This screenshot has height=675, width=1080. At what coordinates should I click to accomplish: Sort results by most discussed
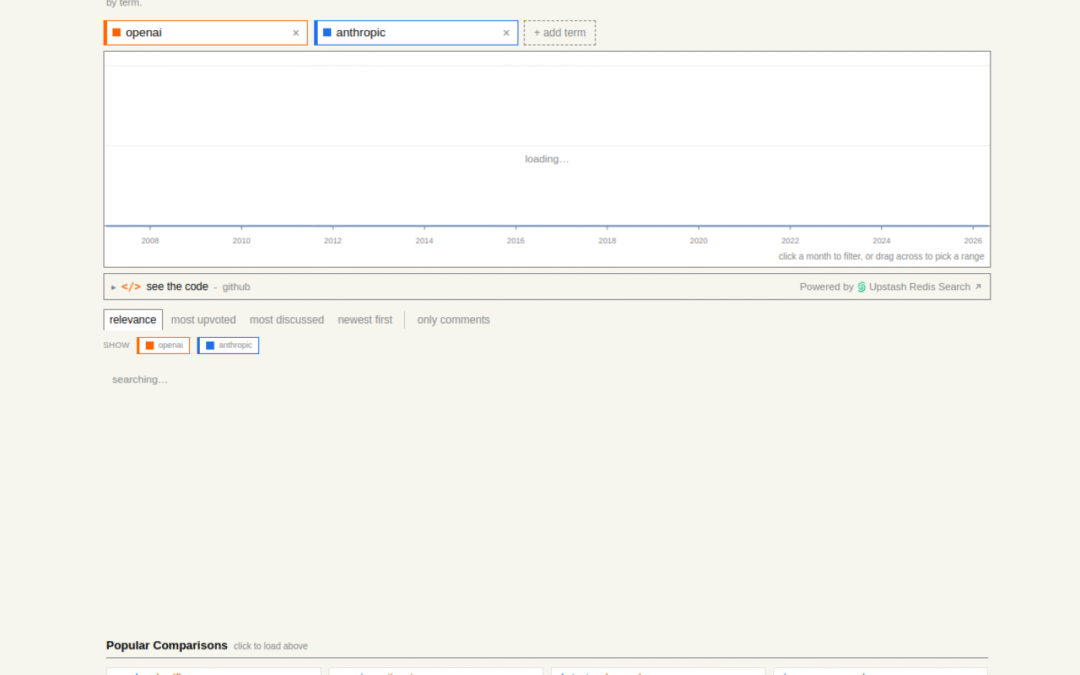coord(287,320)
